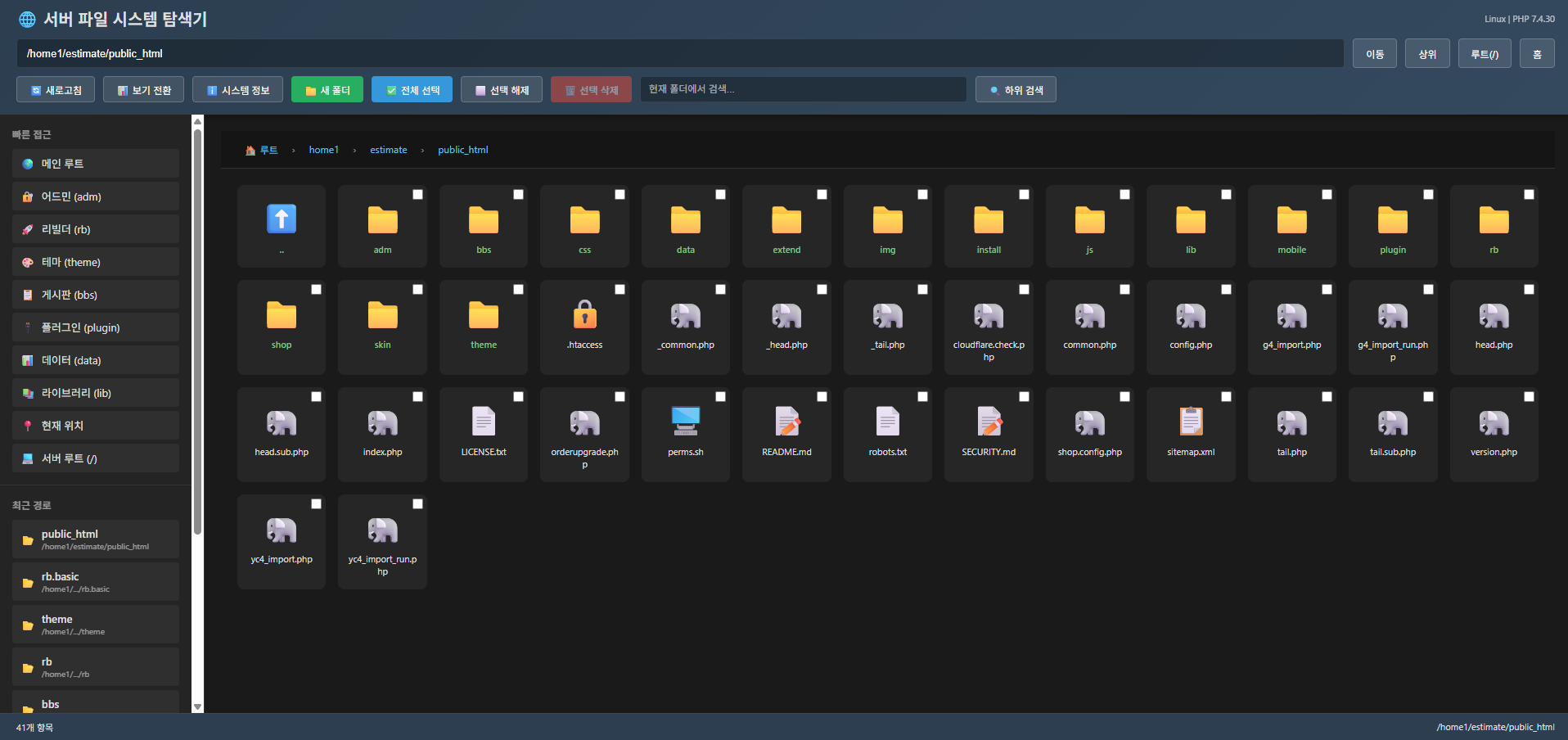Image resolution: width=1568 pixels, height=740 pixels.
Task: Select the config.php file checkbox
Action: (1226, 290)
